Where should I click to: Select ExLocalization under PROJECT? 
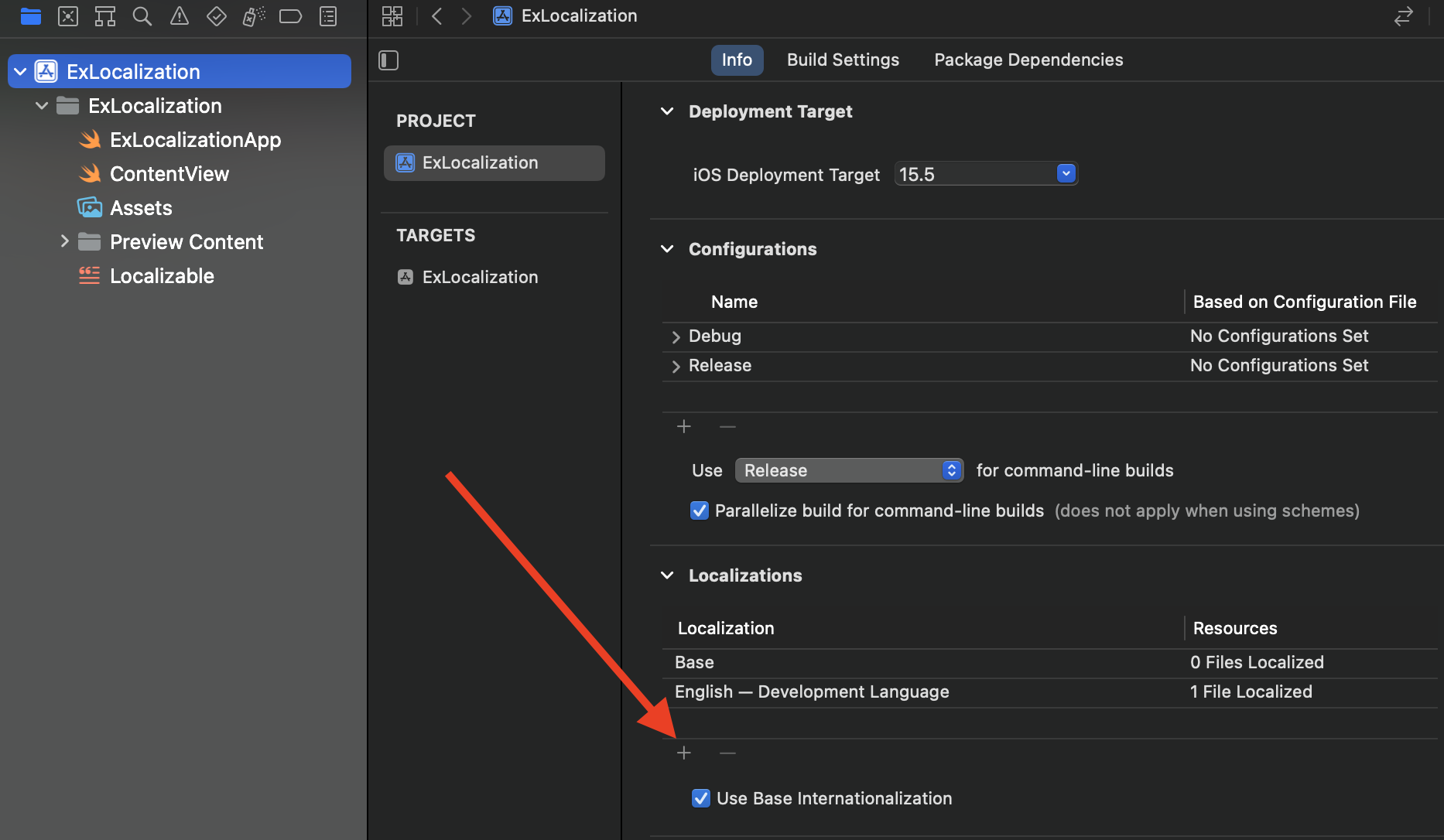click(494, 163)
